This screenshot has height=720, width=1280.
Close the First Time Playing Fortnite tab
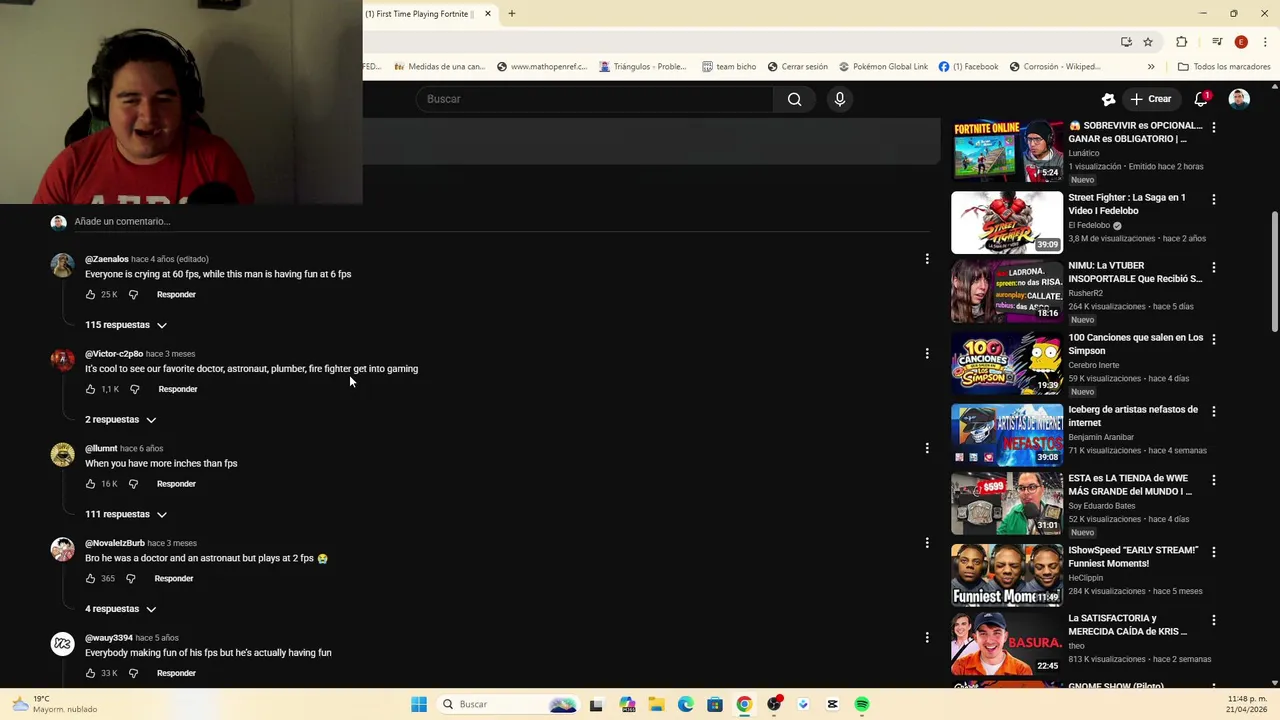[x=488, y=14]
